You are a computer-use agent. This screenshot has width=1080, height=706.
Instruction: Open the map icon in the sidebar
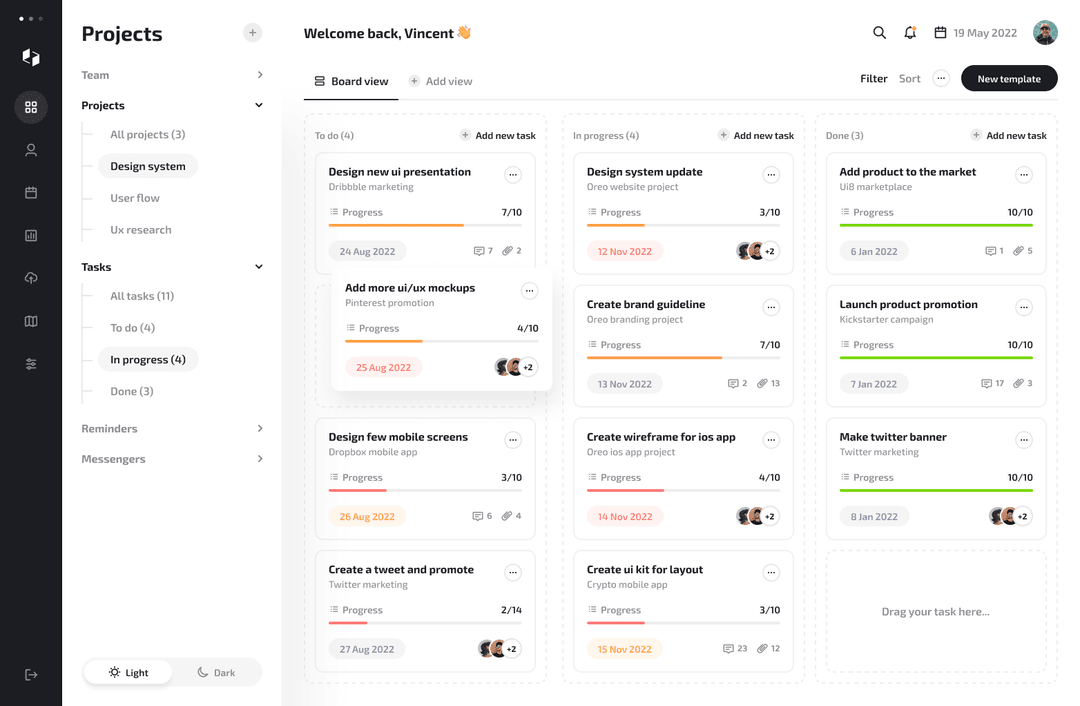30,320
